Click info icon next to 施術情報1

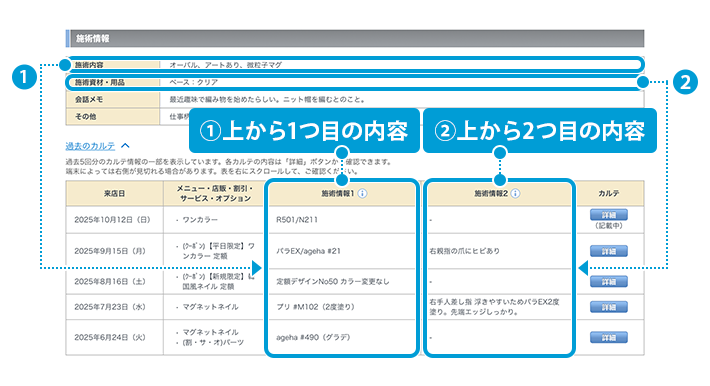(x=362, y=193)
